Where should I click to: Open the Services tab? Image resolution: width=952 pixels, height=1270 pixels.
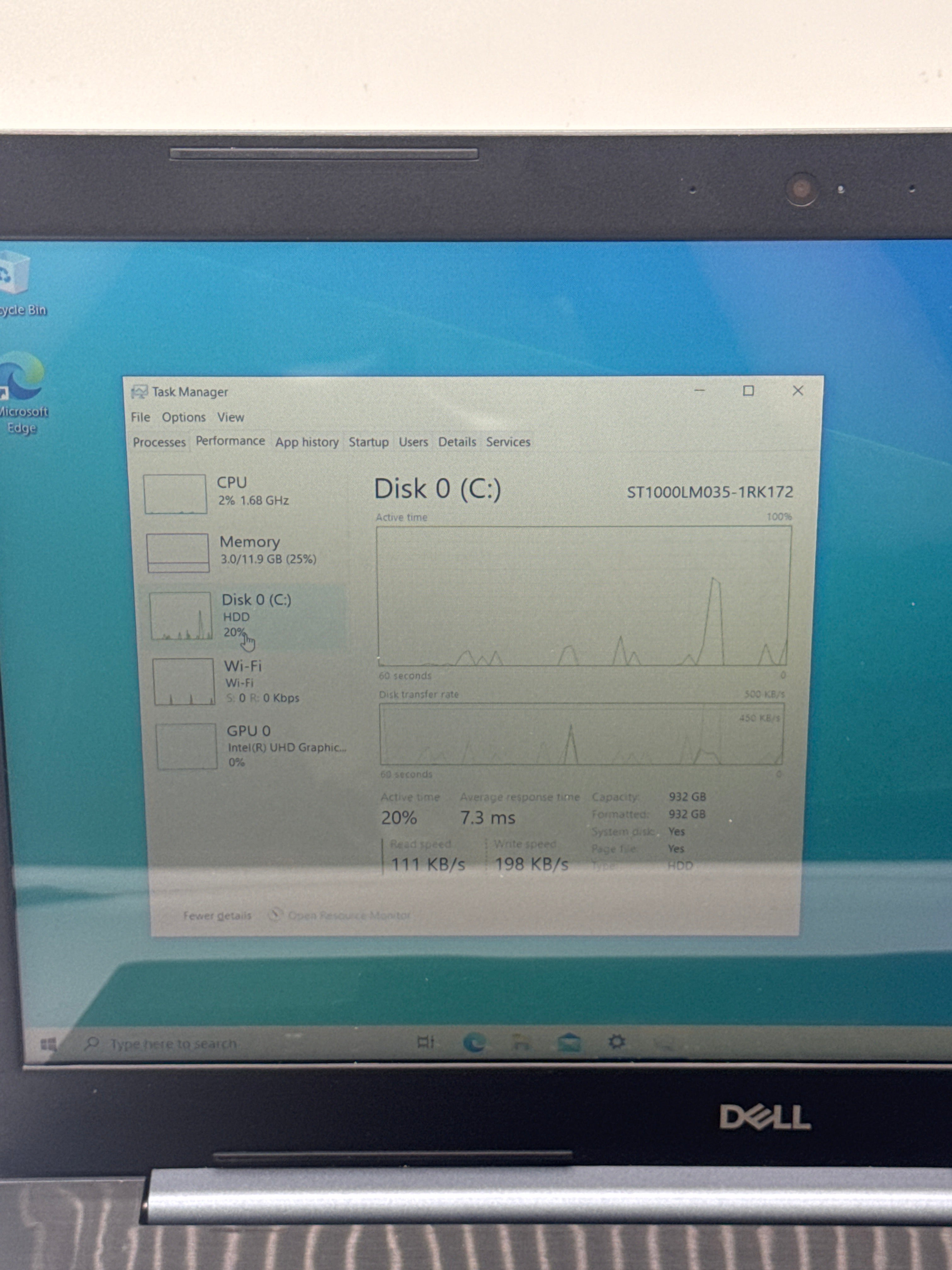pyautogui.click(x=508, y=442)
